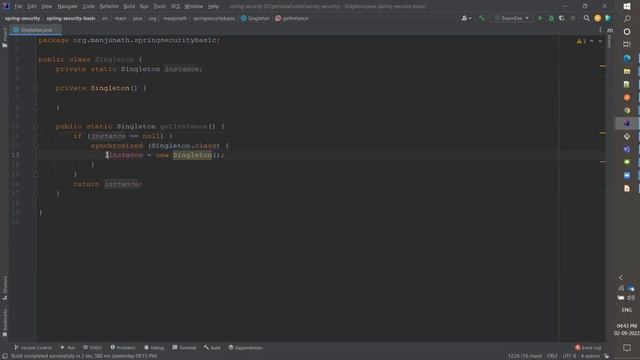The width and height of the screenshot is (640, 360).
Task: Open the Maven tool window
Action: point(610,38)
